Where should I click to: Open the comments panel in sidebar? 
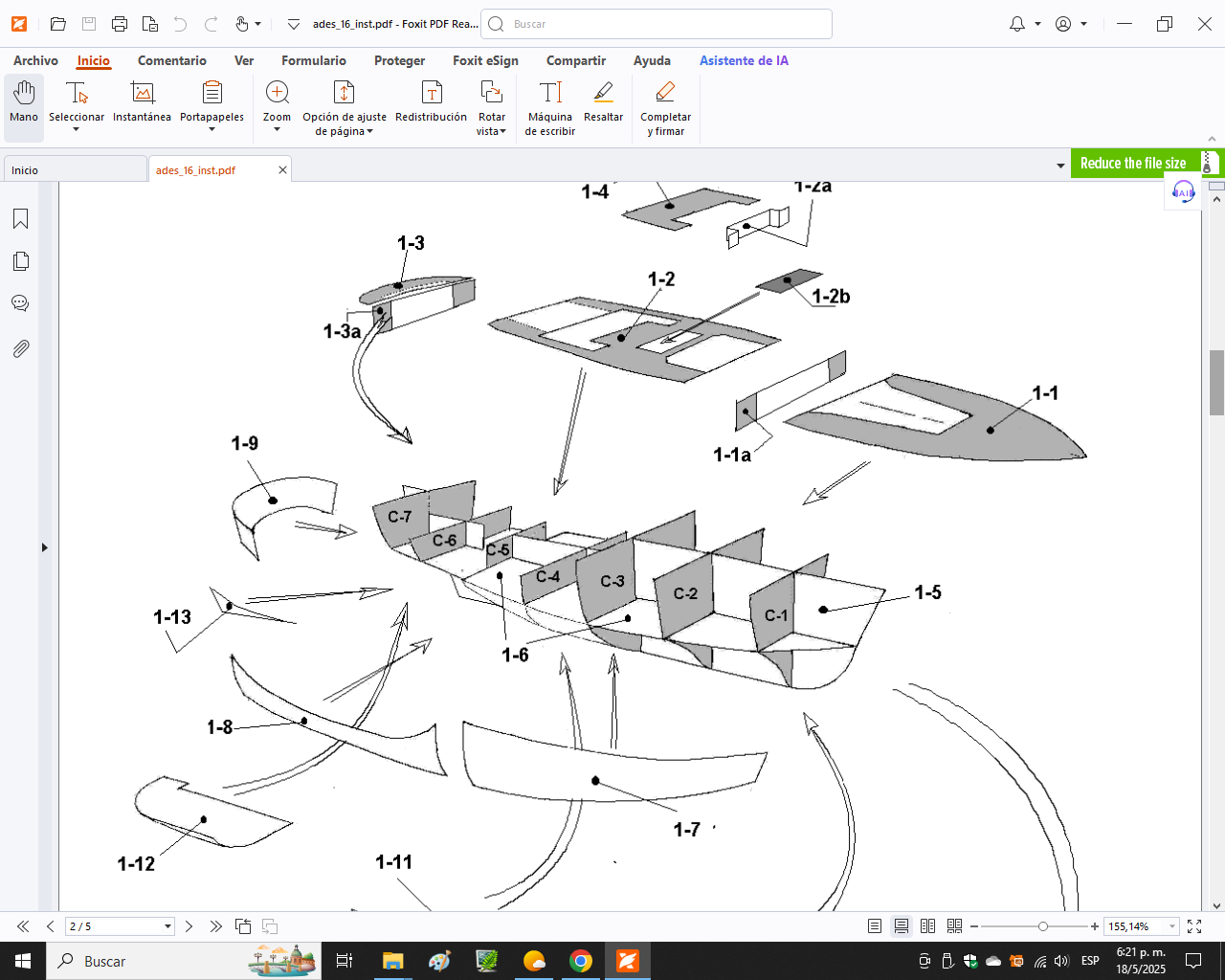pyautogui.click(x=20, y=303)
